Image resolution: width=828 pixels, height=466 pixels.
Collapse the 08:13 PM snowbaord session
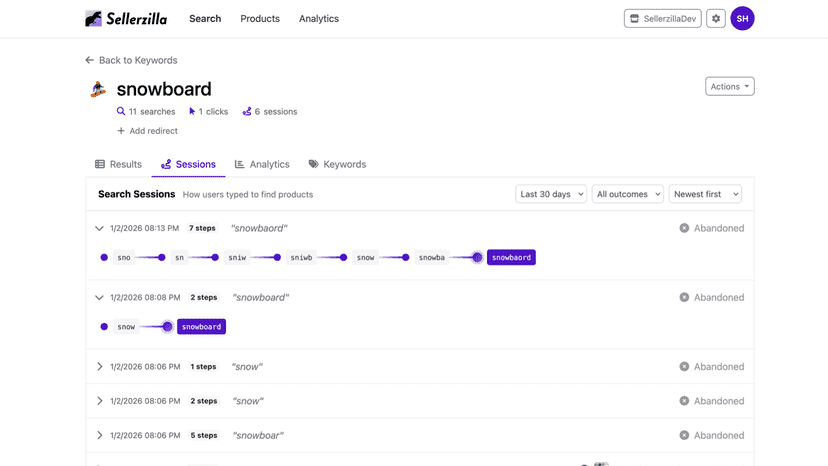(99, 228)
